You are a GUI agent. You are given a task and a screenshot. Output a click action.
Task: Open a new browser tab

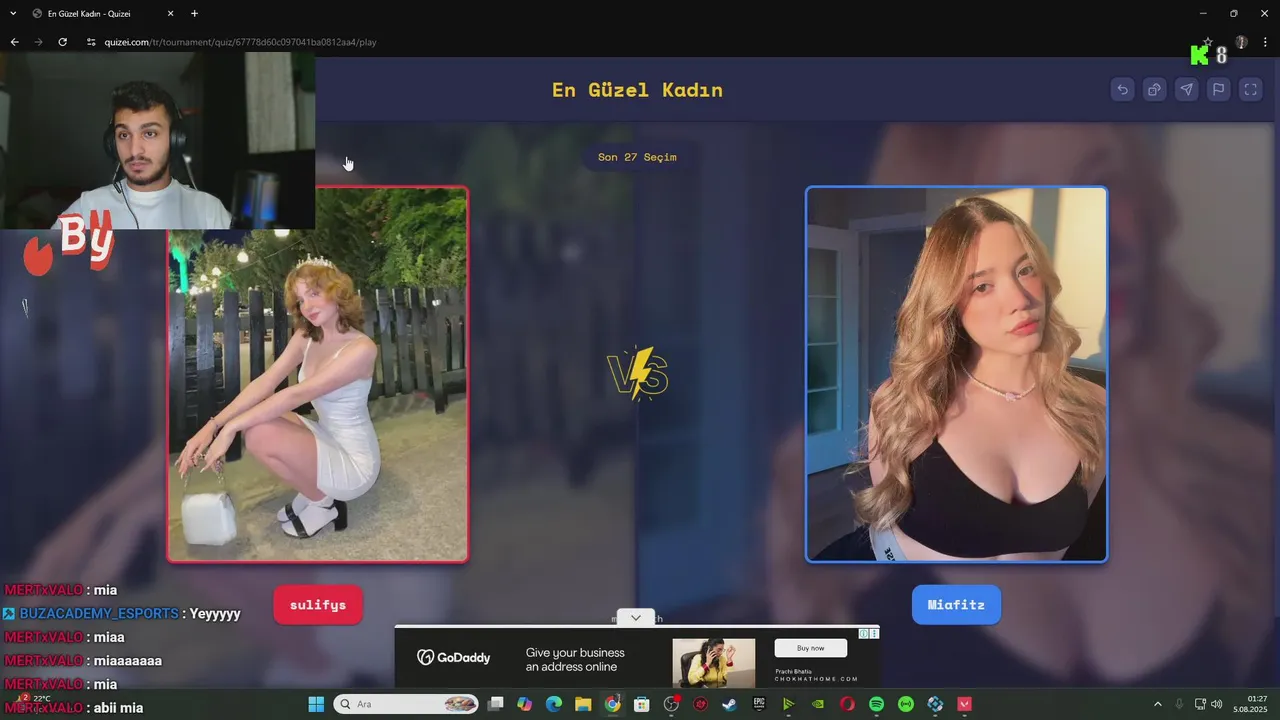(194, 14)
